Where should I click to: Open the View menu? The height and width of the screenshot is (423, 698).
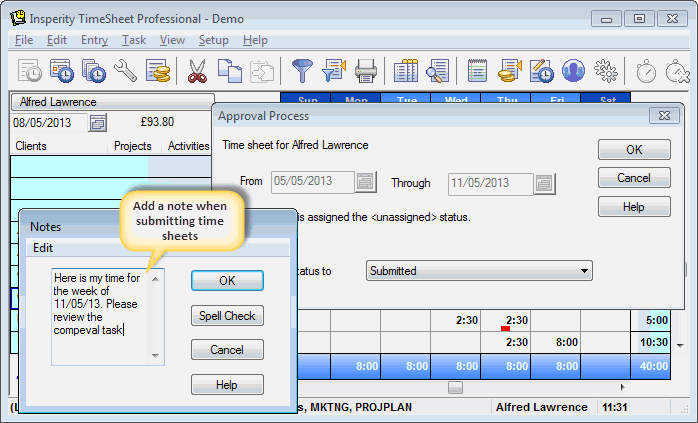coord(172,40)
